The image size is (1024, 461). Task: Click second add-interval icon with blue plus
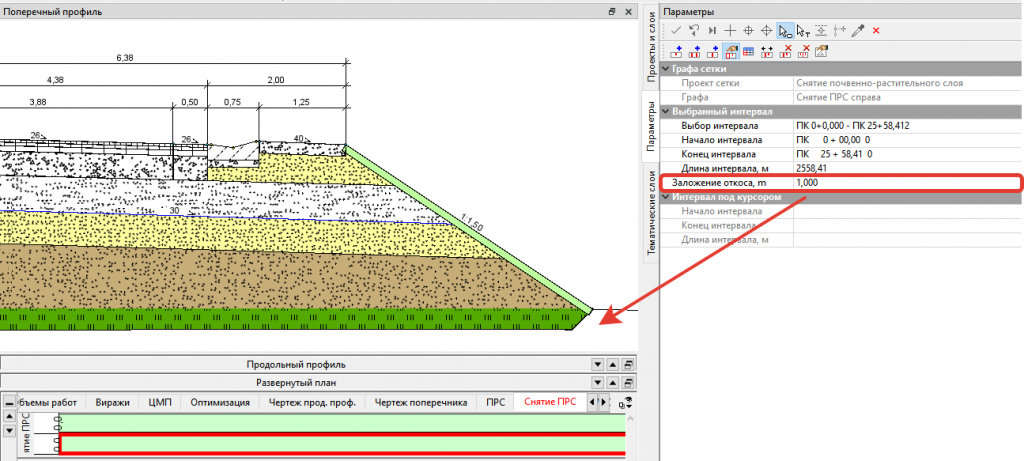pyautogui.click(x=694, y=51)
